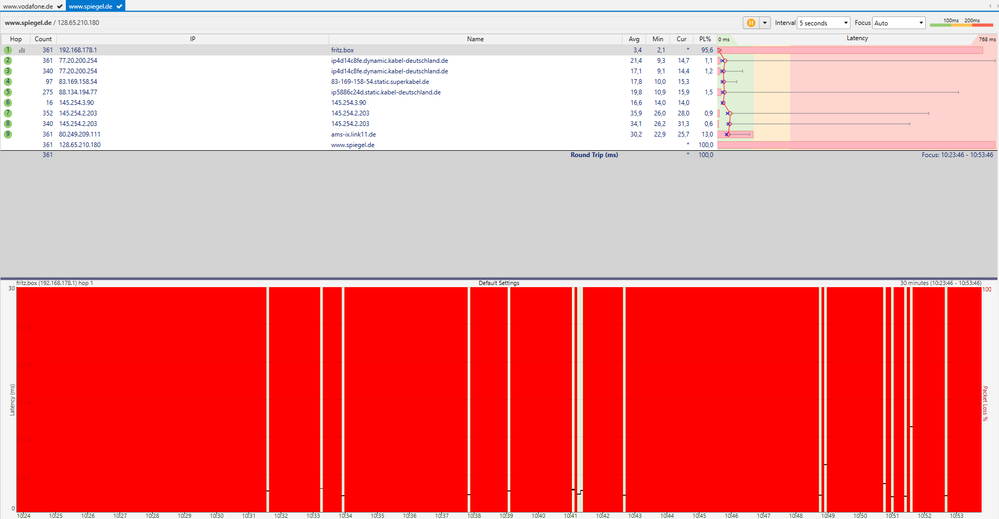Click the hop 1 green circle icon
This screenshot has height=519, width=999.
point(8,50)
